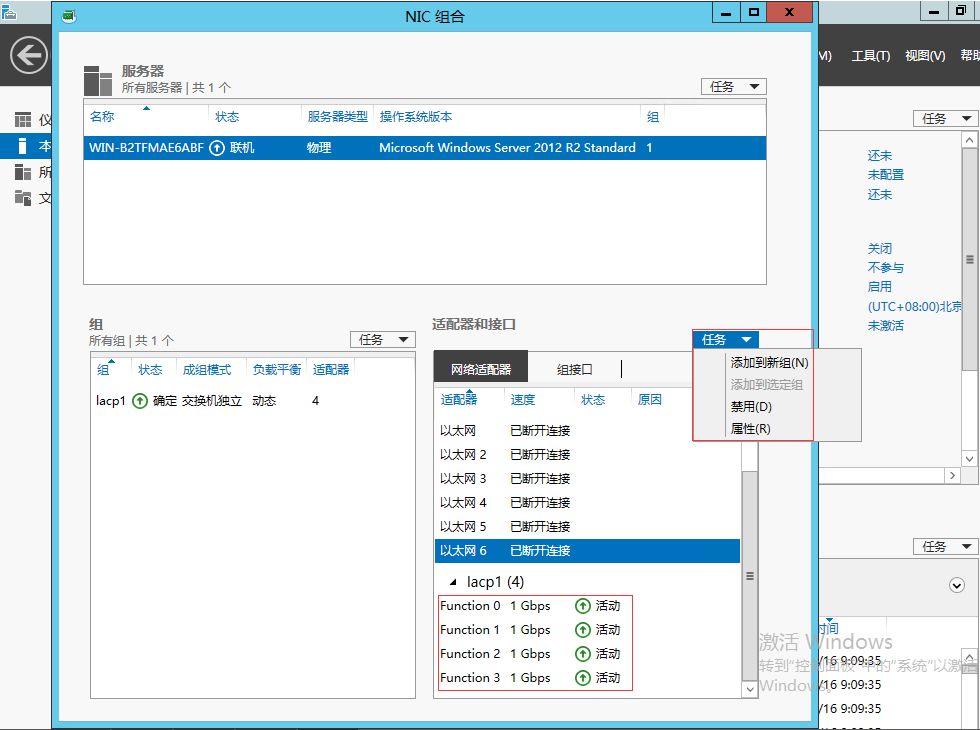
Task: Close the open 任务 dropdown for 适配器和接口
Action: click(726, 339)
